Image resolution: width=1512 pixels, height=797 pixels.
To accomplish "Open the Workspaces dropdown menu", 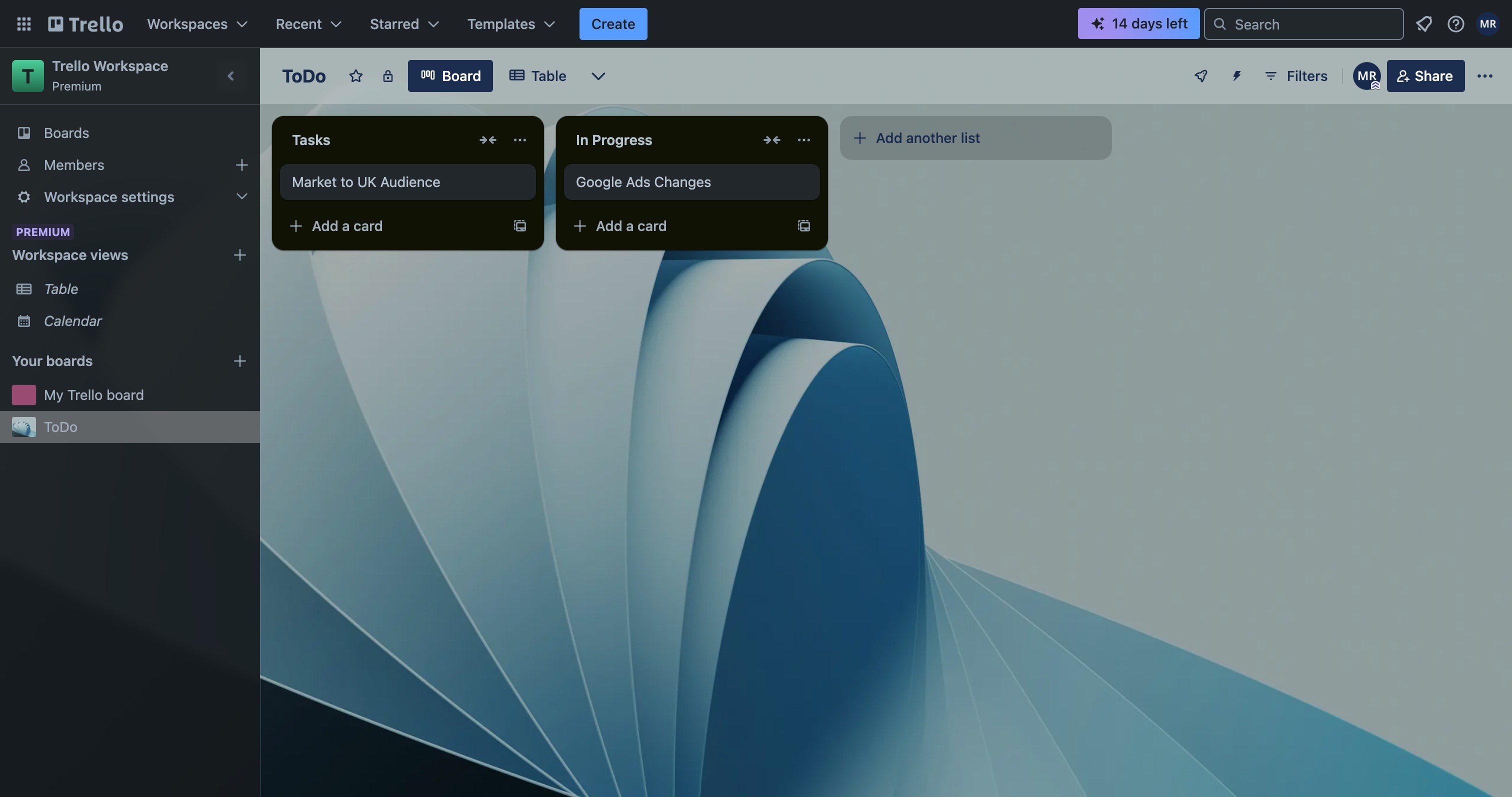I will (x=196, y=24).
